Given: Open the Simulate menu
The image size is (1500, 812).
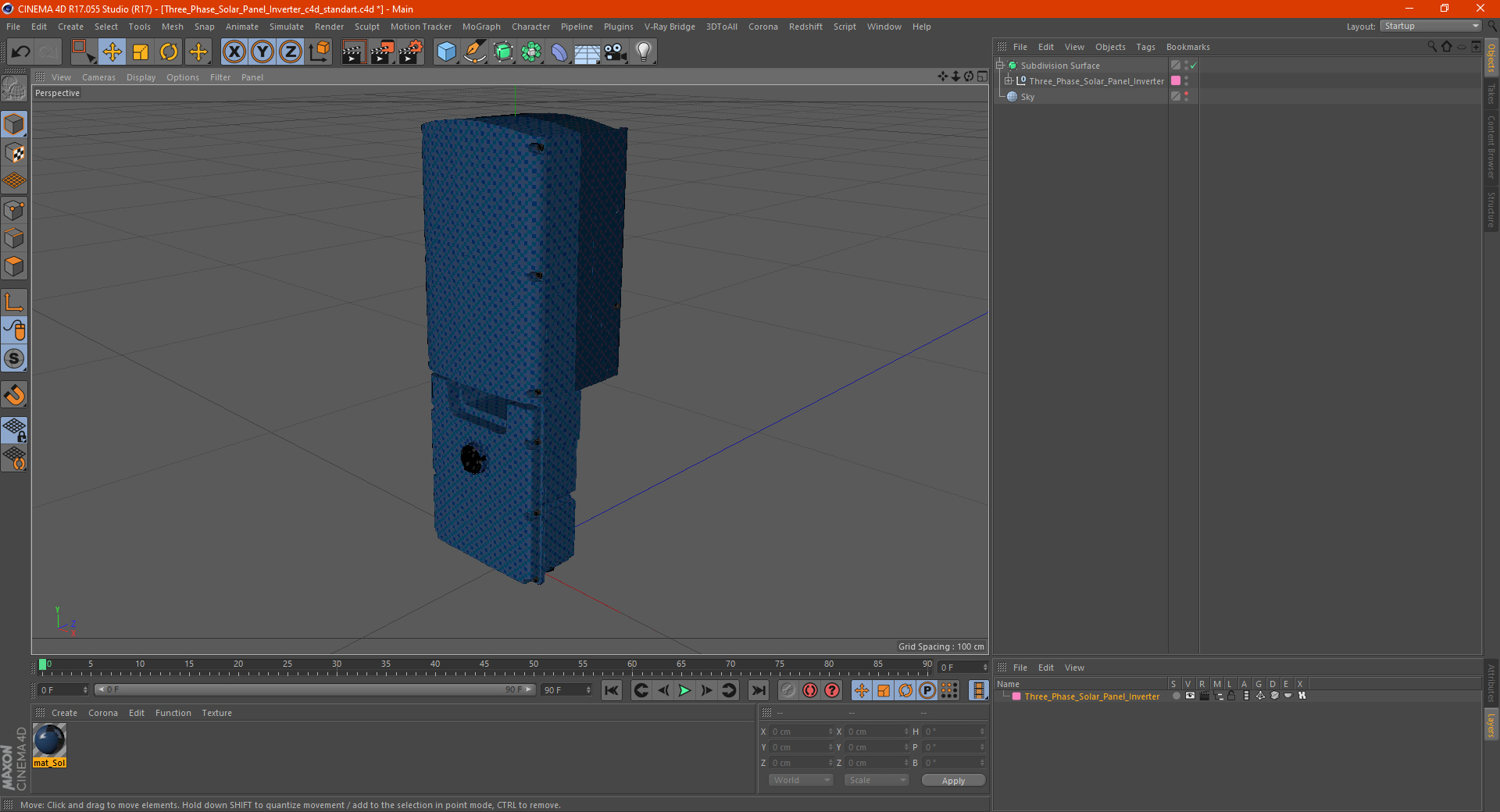Looking at the screenshot, I should [286, 27].
